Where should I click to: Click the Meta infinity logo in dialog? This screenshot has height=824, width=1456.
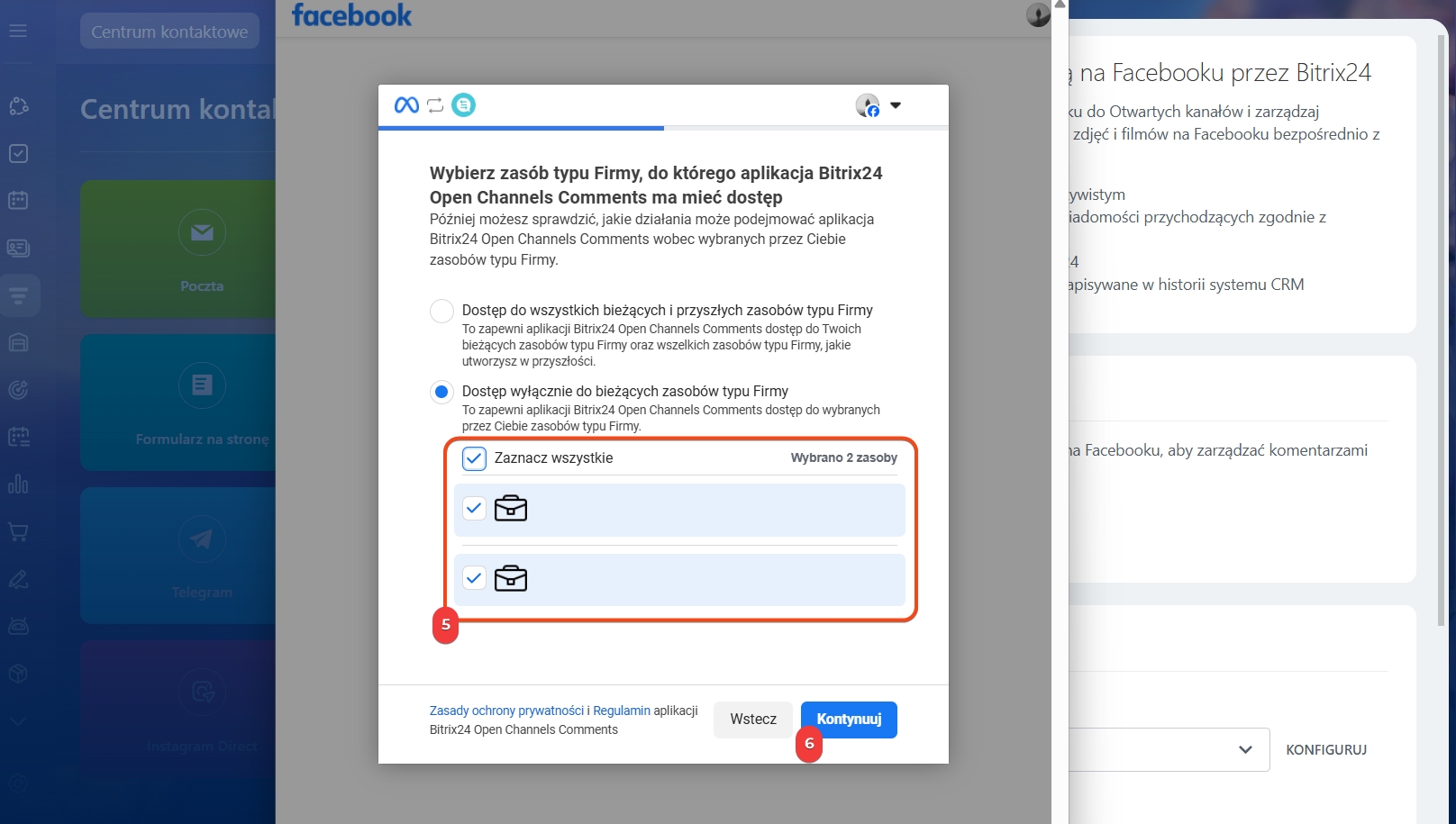[406, 105]
